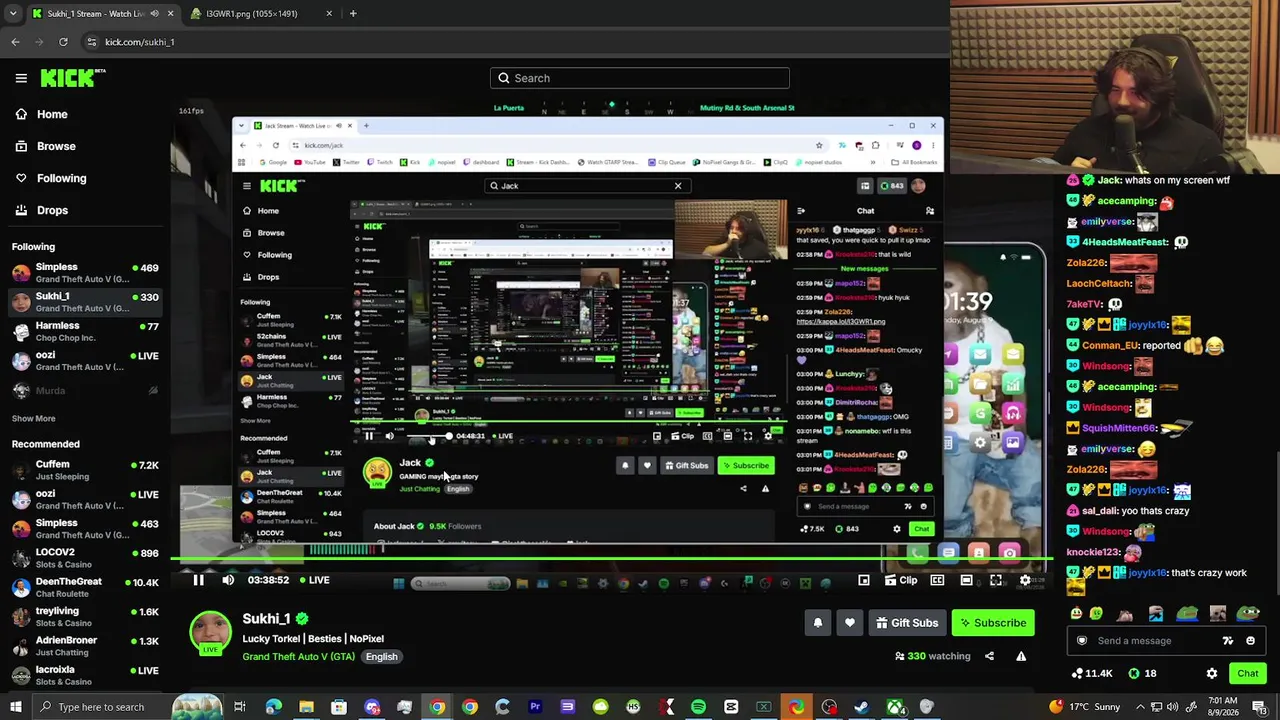Toggle theater mode on the player
Viewport: 1280px width, 720px height.
click(966, 580)
